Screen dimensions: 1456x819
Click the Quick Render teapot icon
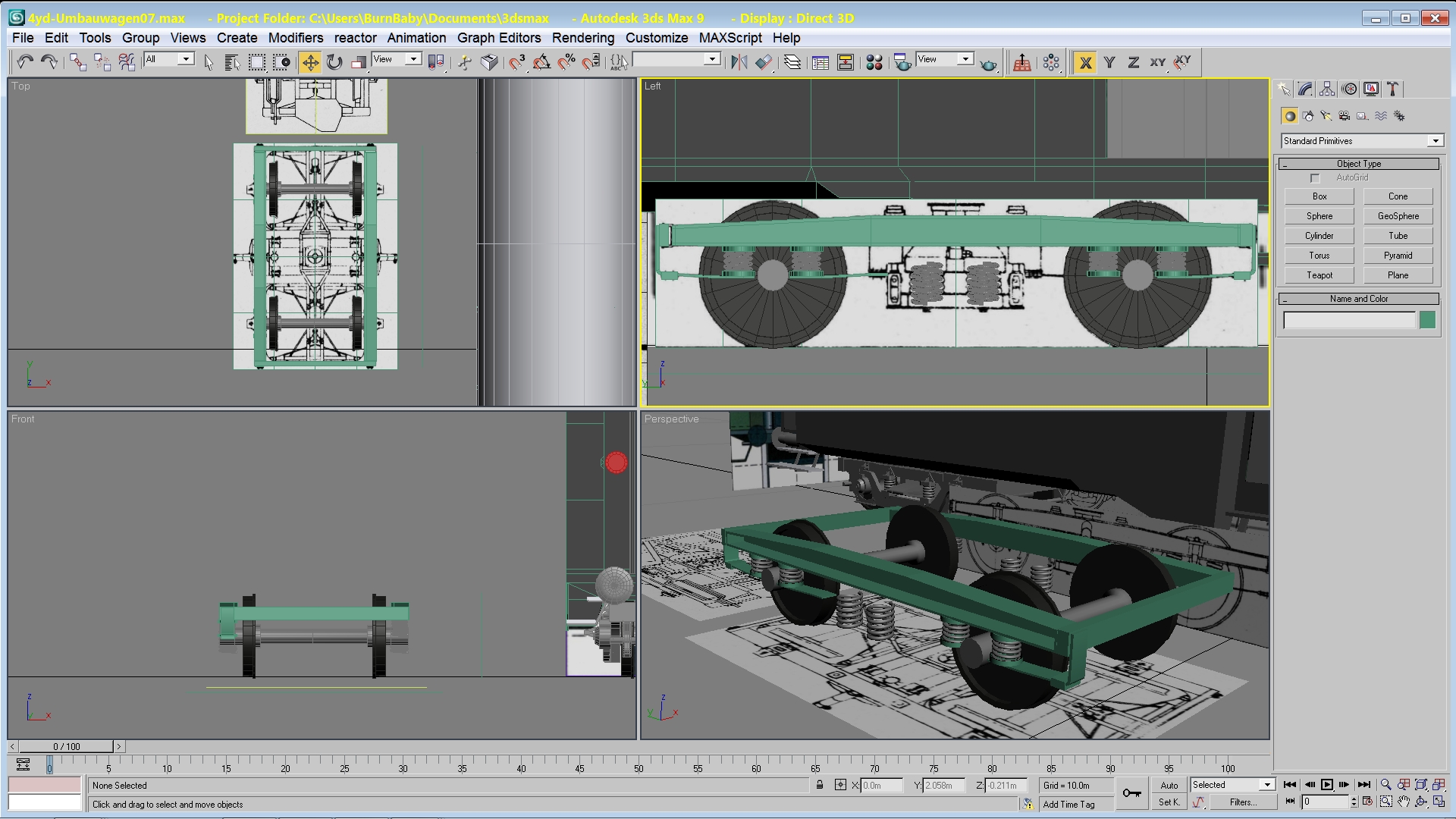(987, 64)
